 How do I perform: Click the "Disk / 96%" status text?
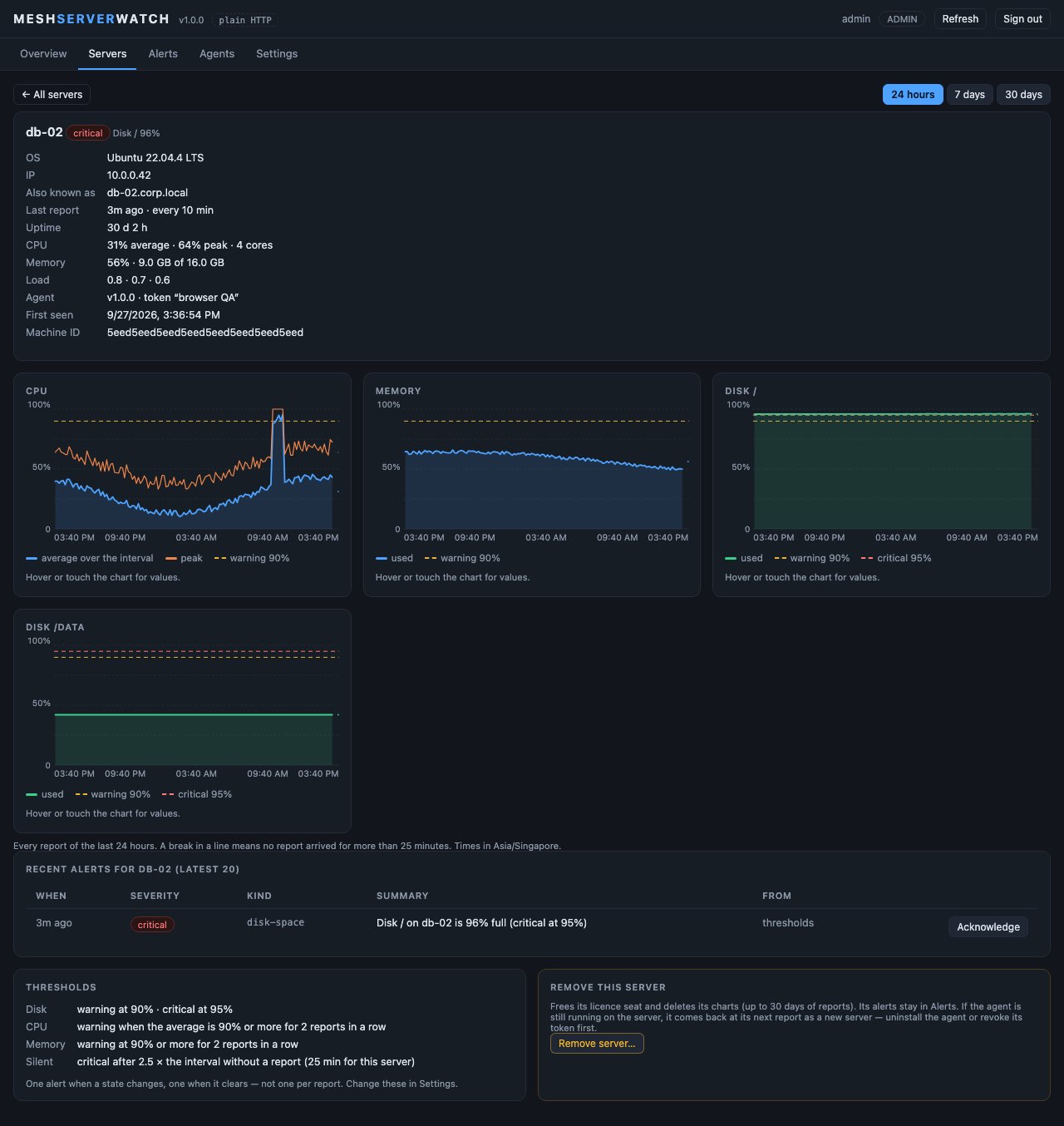(x=136, y=133)
